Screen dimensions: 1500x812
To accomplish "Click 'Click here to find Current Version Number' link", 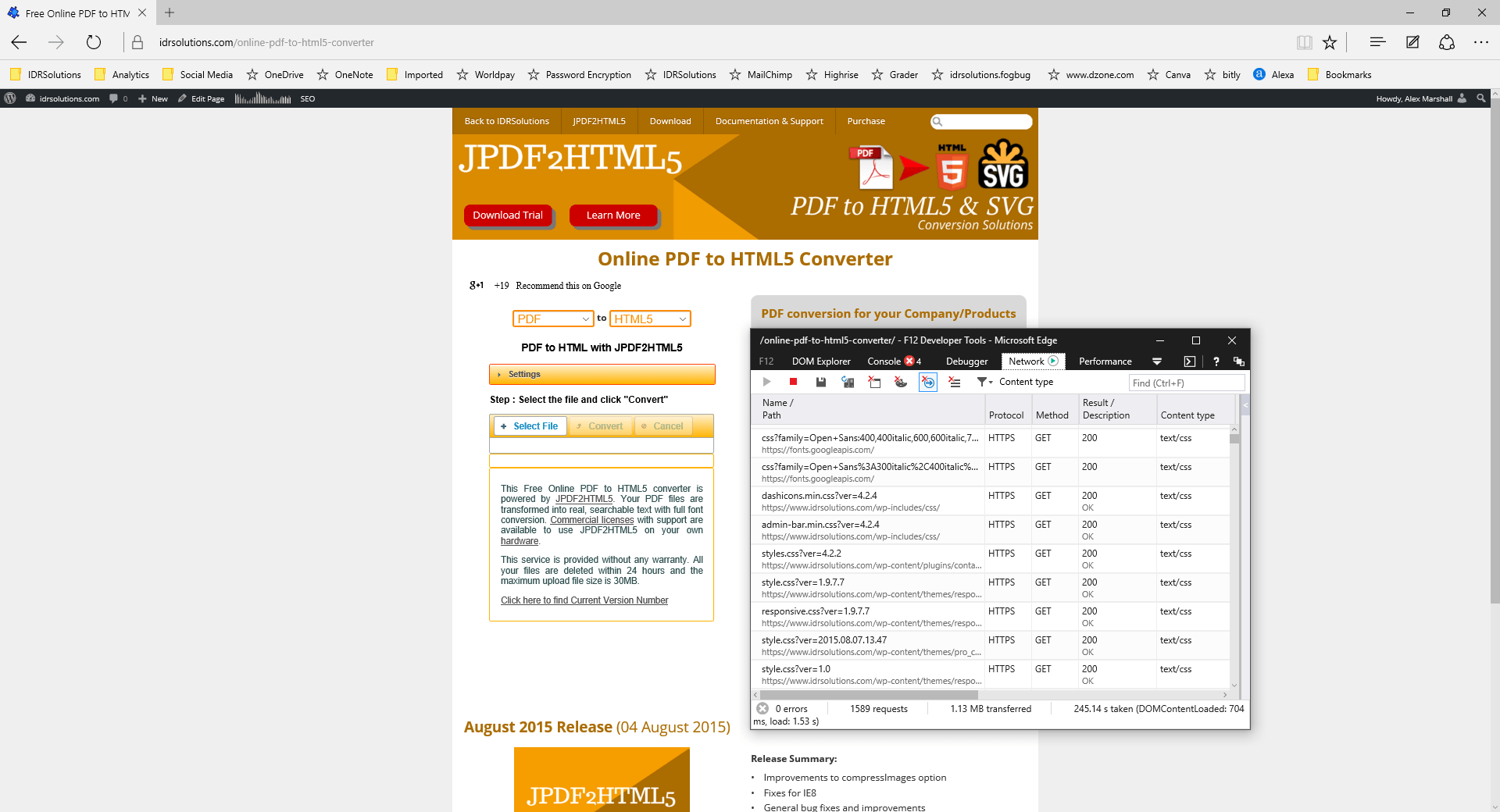I will tap(584, 600).
